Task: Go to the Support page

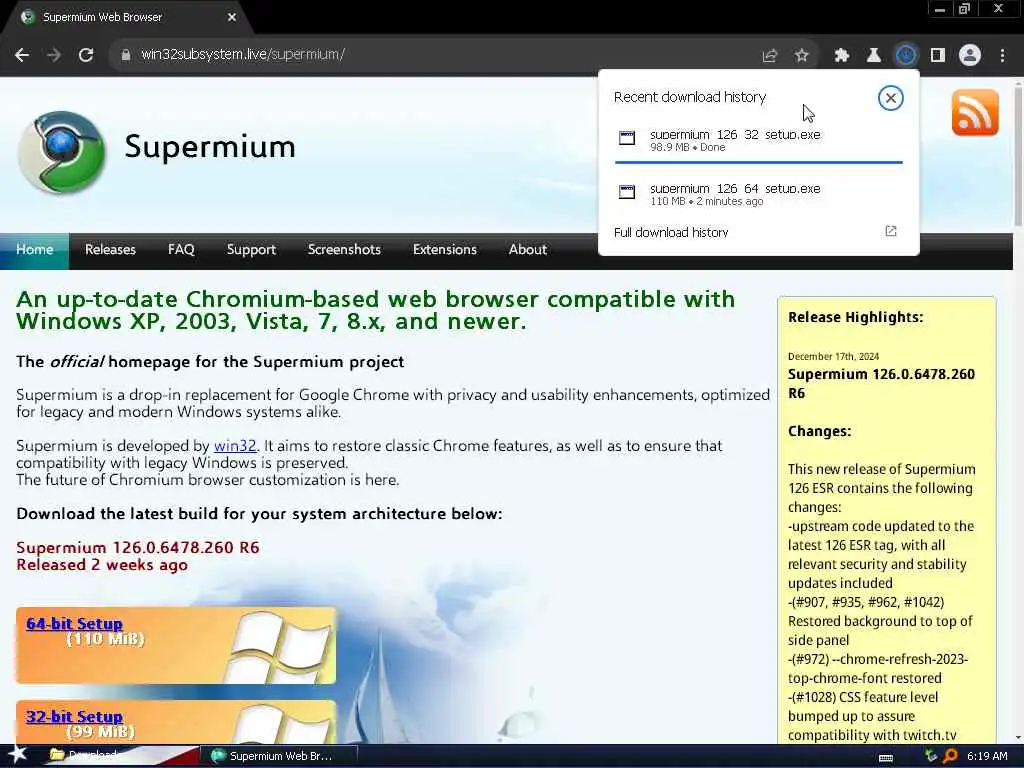Action: point(251,250)
